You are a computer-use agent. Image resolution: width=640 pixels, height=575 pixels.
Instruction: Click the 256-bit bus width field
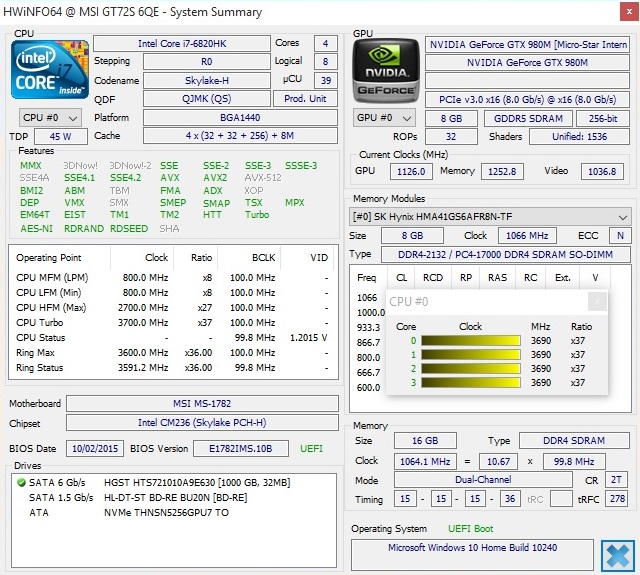point(603,118)
